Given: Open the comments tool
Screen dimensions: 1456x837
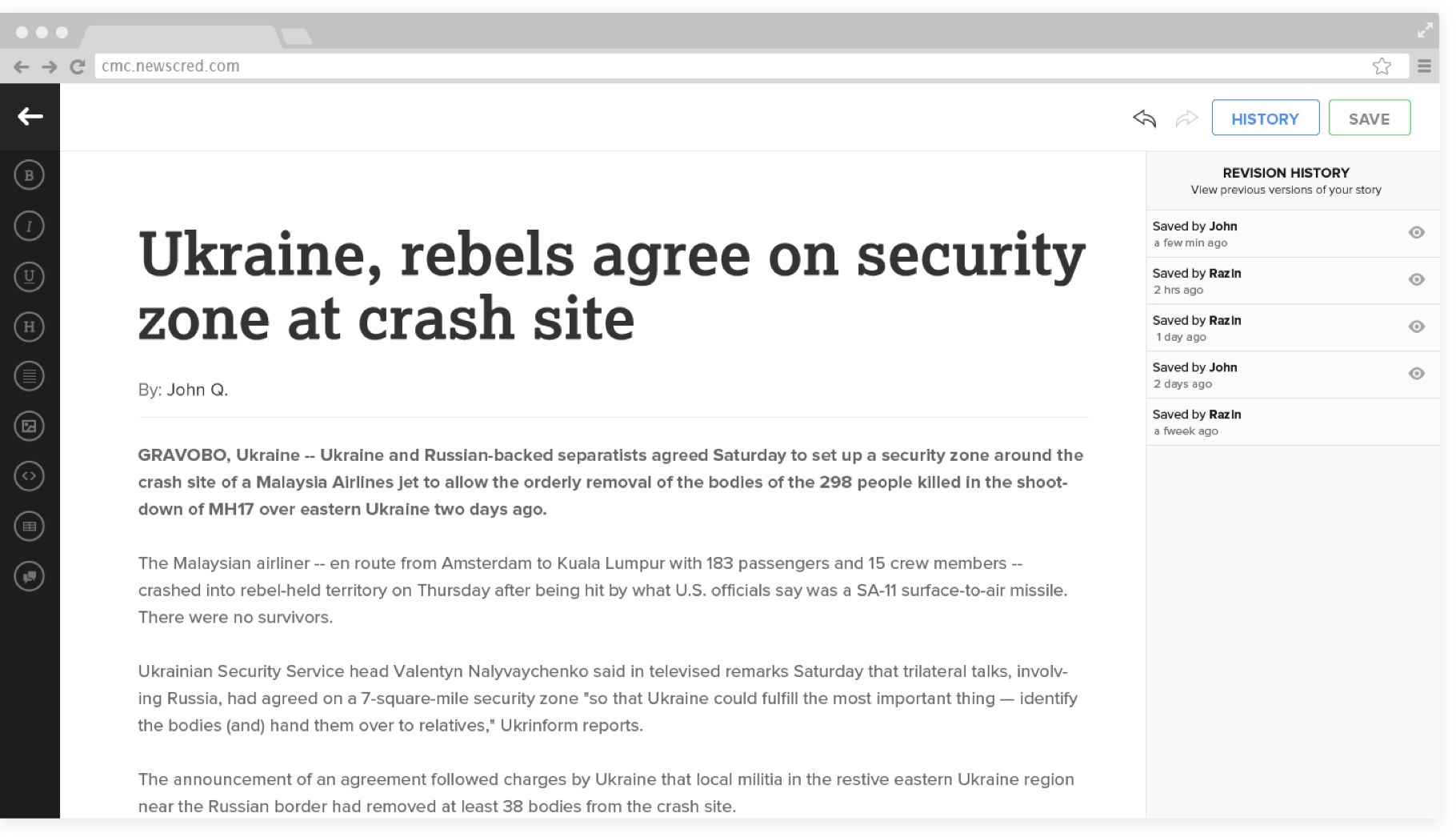Looking at the screenshot, I should (x=30, y=576).
